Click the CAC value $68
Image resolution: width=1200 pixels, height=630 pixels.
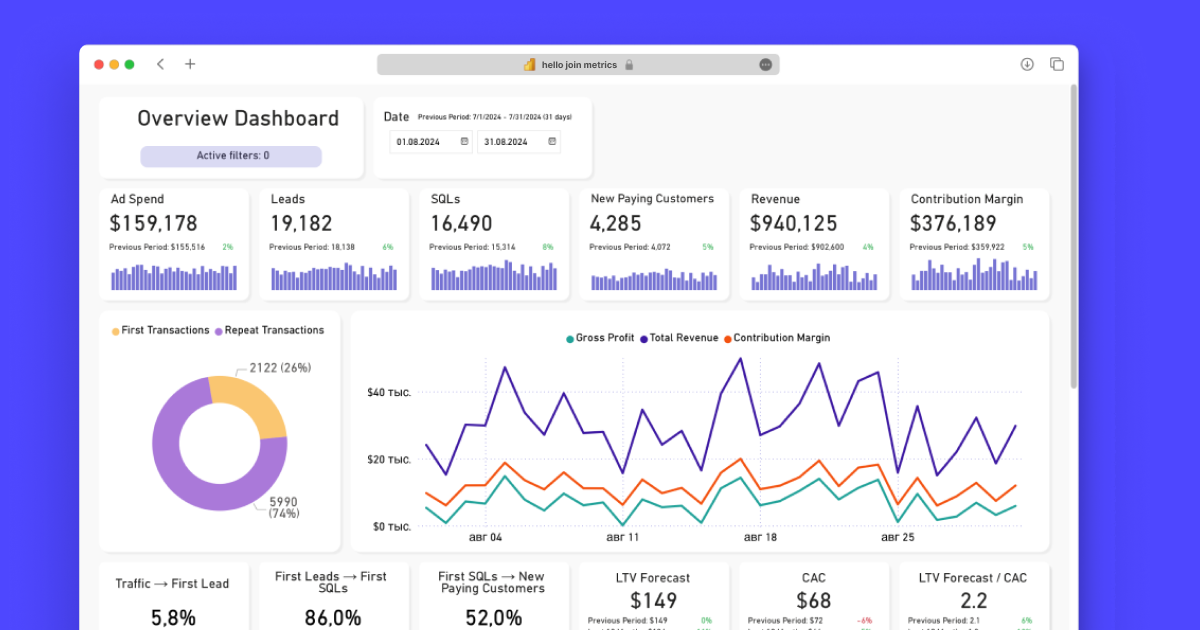tap(814, 601)
